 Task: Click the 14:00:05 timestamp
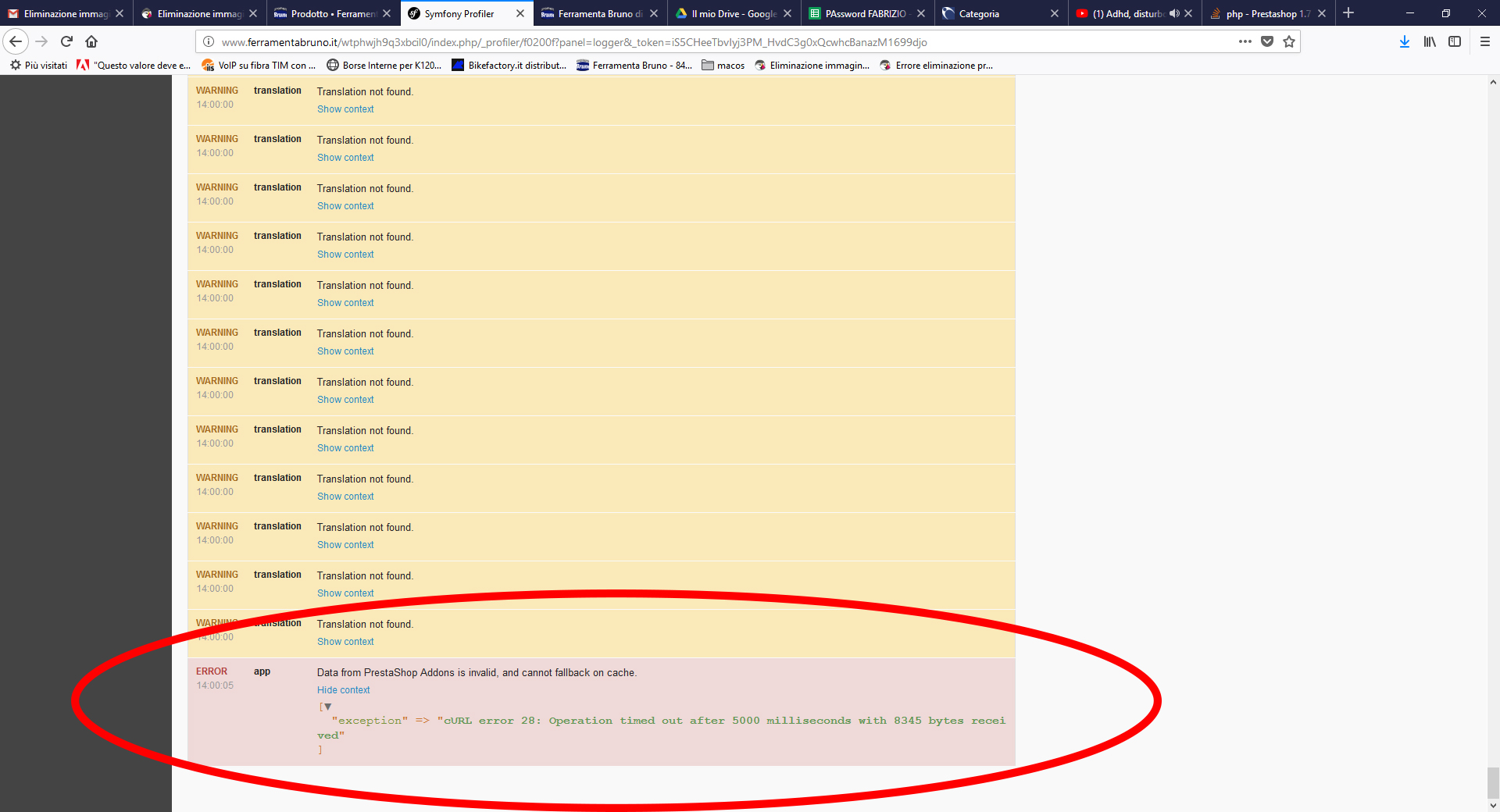pyautogui.click(x=215, y=686)
